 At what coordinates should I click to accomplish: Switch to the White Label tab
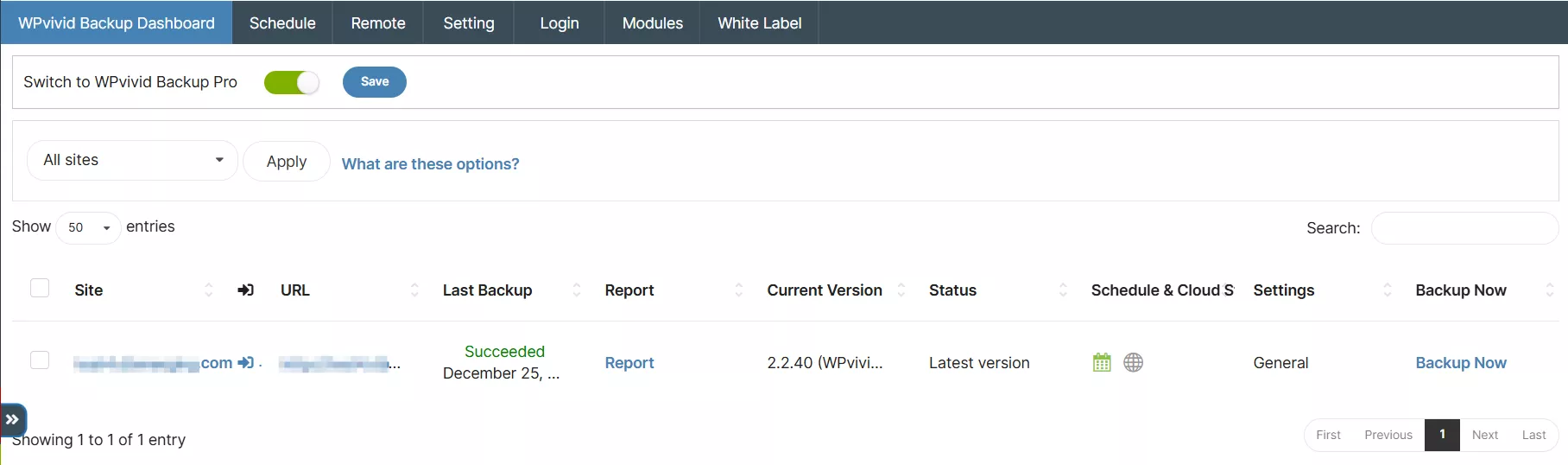click(x=760, y=22)
